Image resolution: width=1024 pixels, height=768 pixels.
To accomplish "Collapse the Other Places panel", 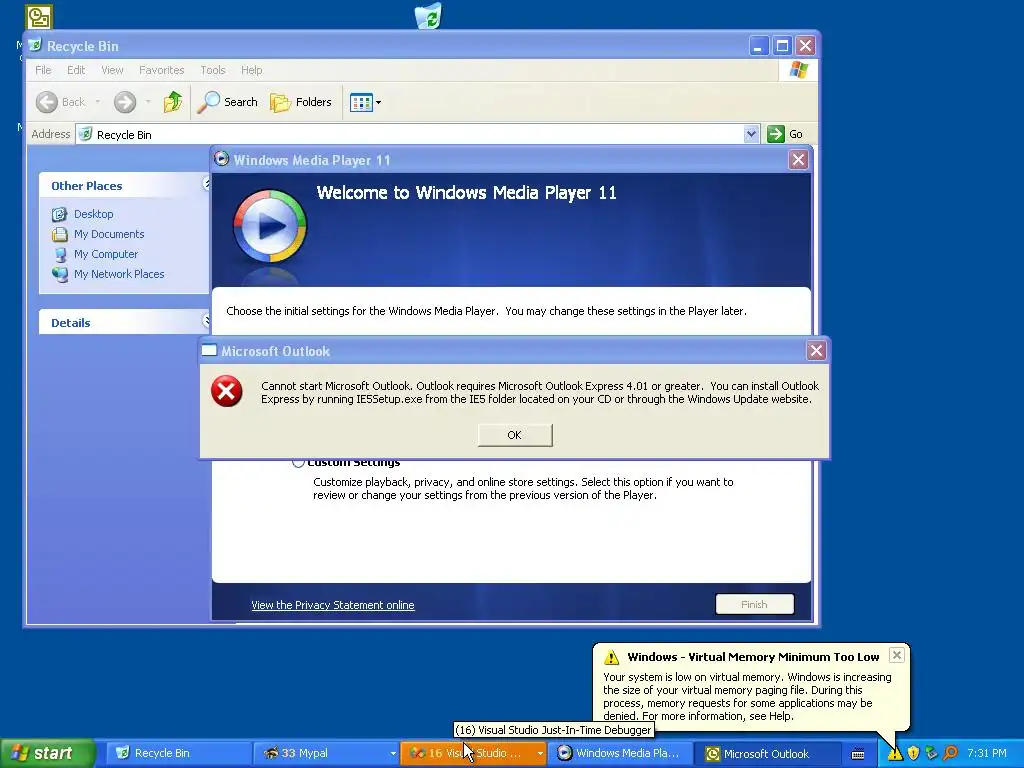I will tap(206, 185).
